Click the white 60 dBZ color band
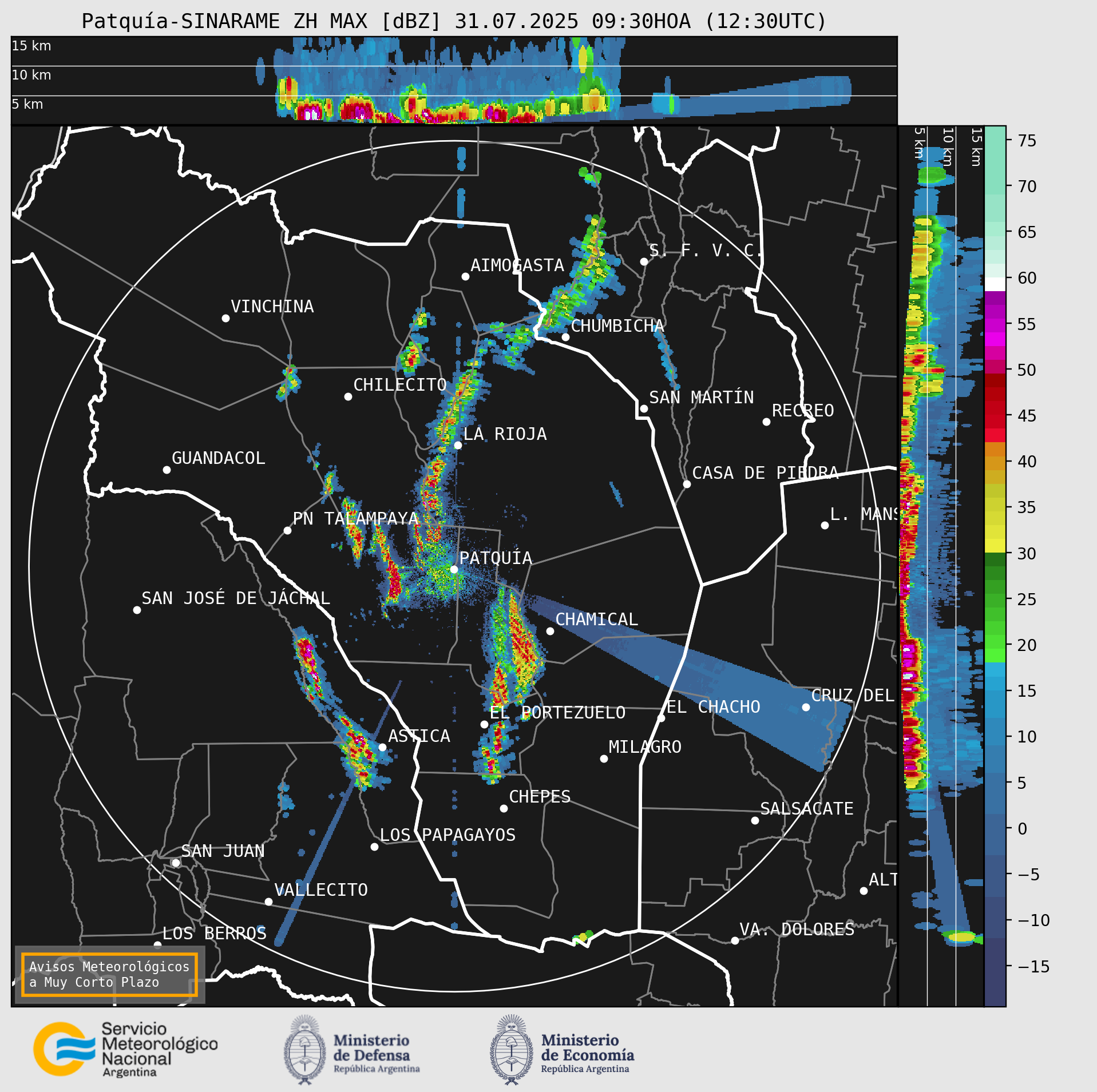The image size is (1097, 1092). tap(995, 284)
